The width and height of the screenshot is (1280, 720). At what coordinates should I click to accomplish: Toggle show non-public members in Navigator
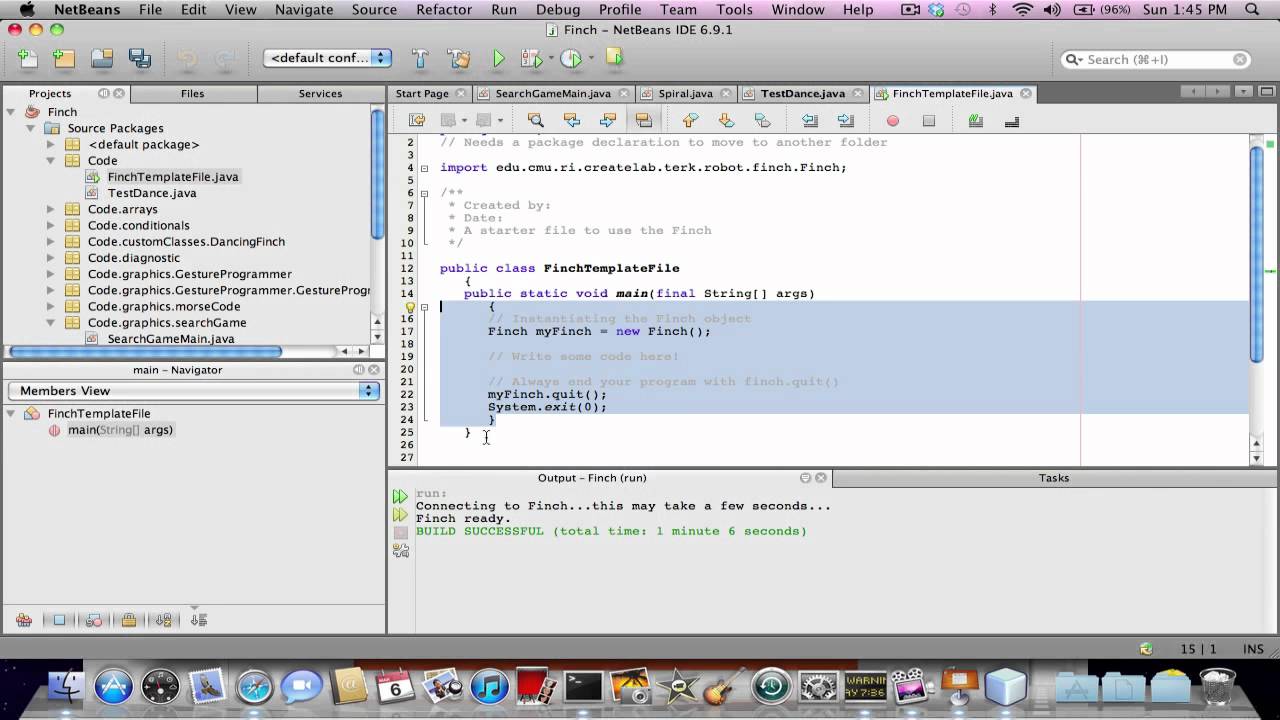click(x=129, y=620)
